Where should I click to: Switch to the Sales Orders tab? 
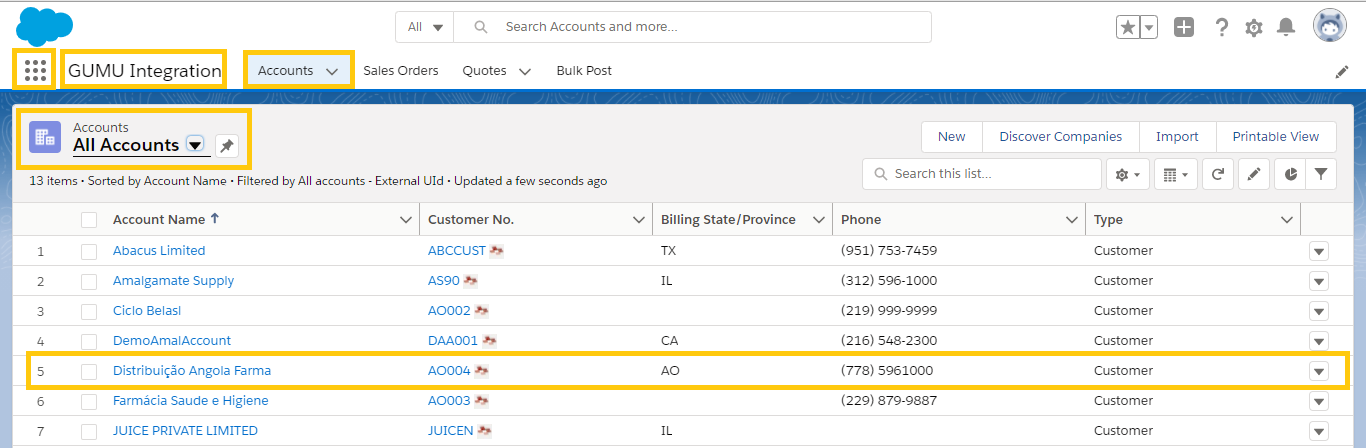tap(401, 71)
